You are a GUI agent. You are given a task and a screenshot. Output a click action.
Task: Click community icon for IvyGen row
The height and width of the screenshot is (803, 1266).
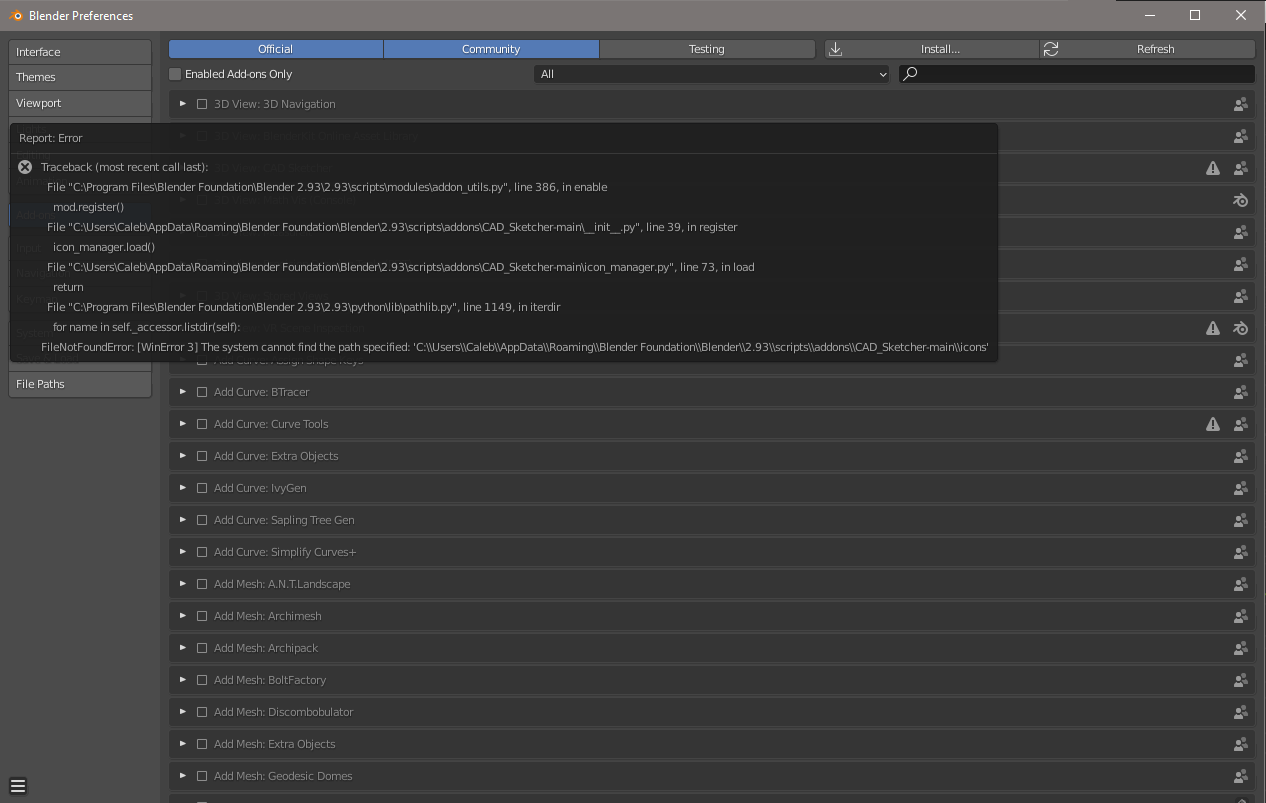(1240, 488)
